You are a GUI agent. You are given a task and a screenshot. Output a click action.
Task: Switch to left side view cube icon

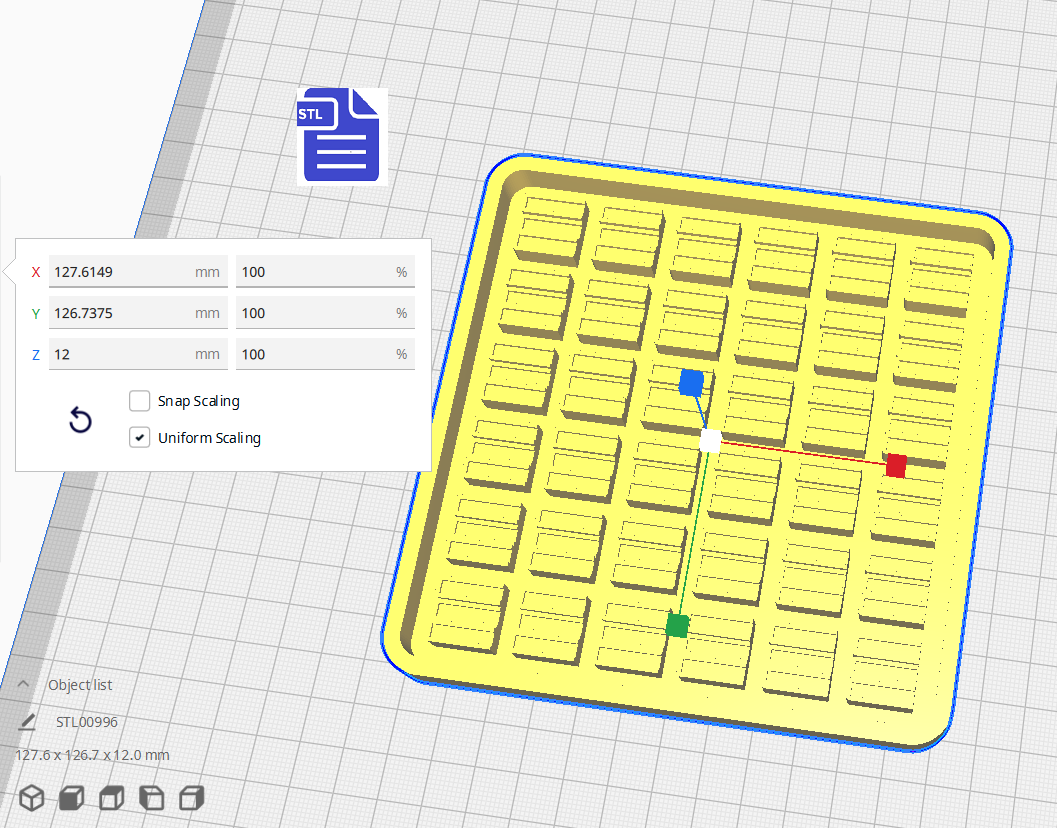[151, 797]
